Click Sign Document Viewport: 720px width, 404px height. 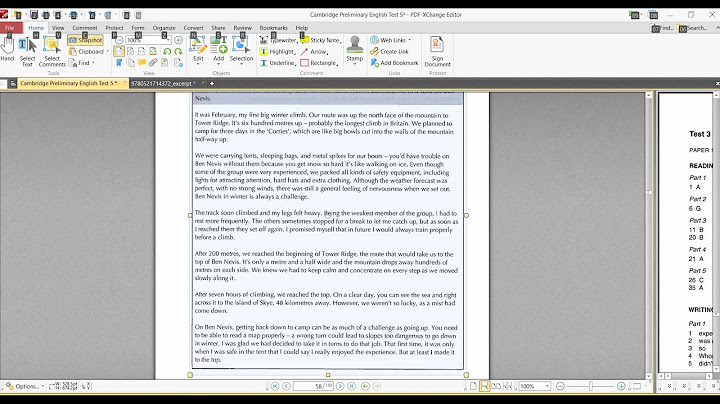(x=437, y=51)
